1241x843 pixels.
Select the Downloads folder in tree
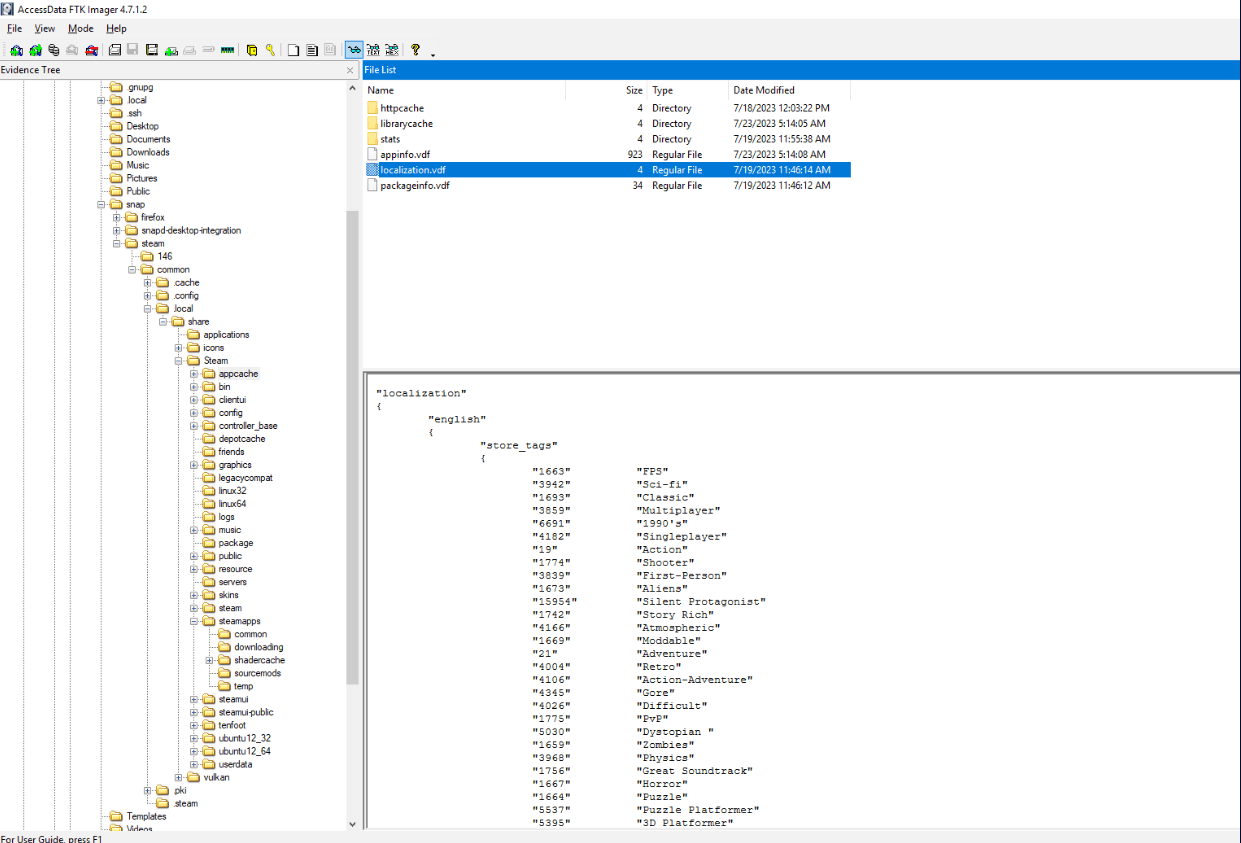pyautogui.click(x=147, y=152)
